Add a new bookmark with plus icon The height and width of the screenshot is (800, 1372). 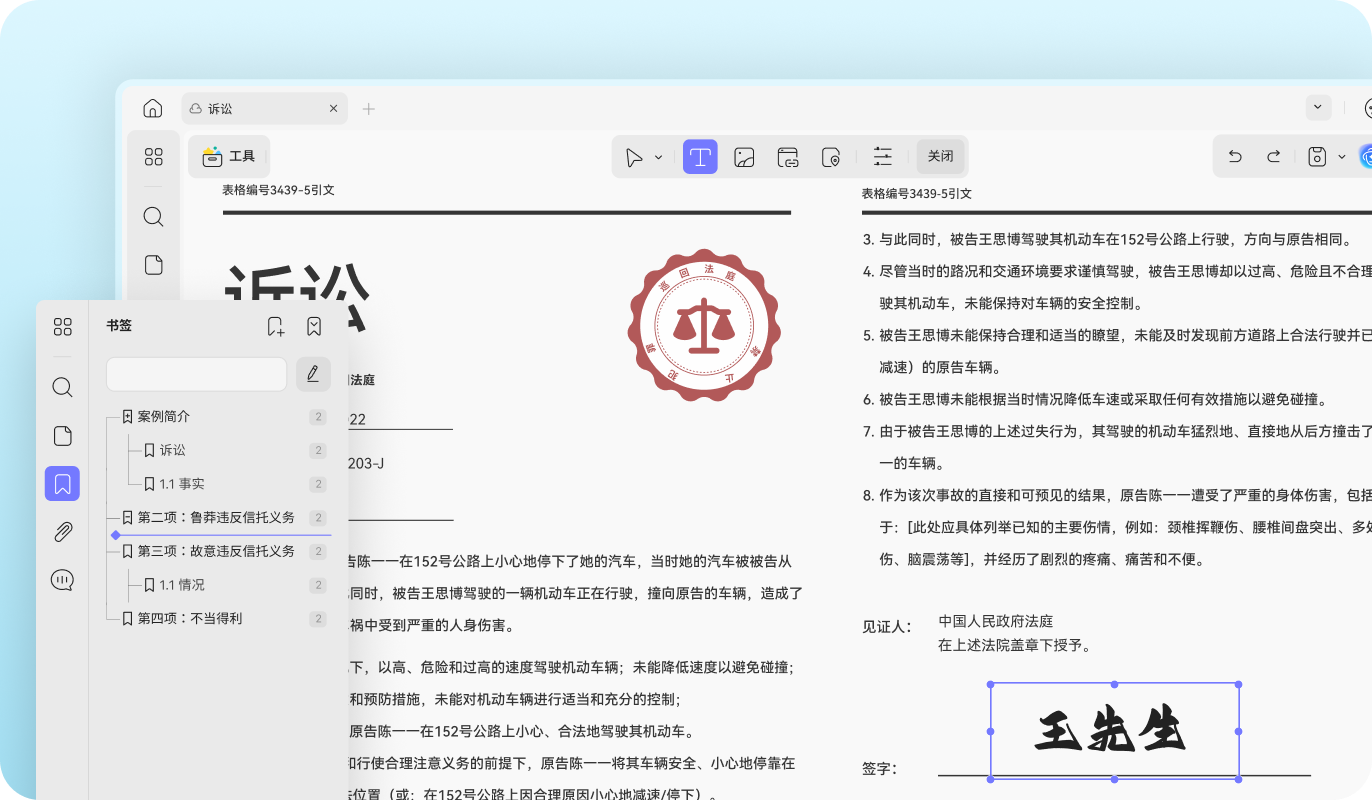click(x=276, y=326)
